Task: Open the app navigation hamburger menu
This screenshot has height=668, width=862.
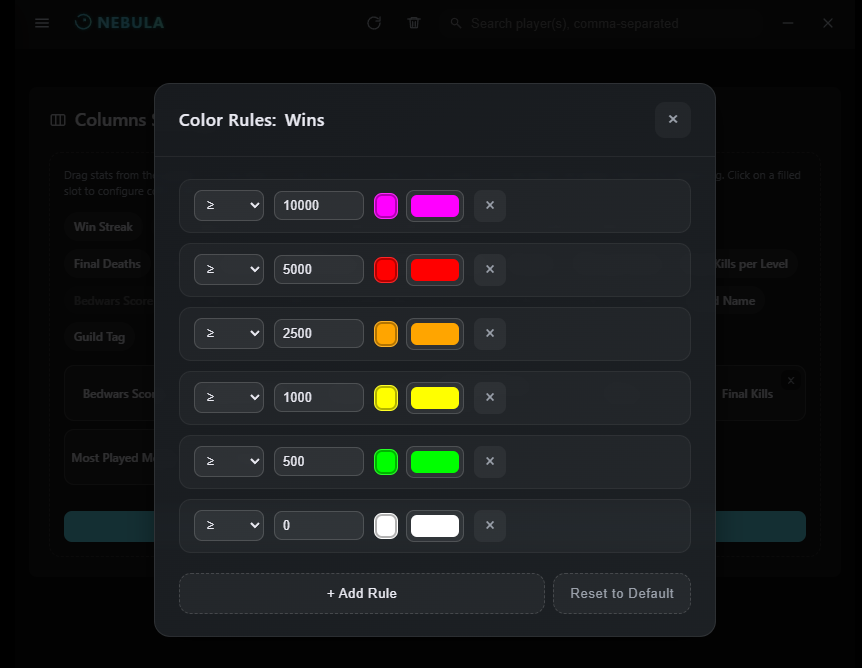Action: click(x=41, y=23)
